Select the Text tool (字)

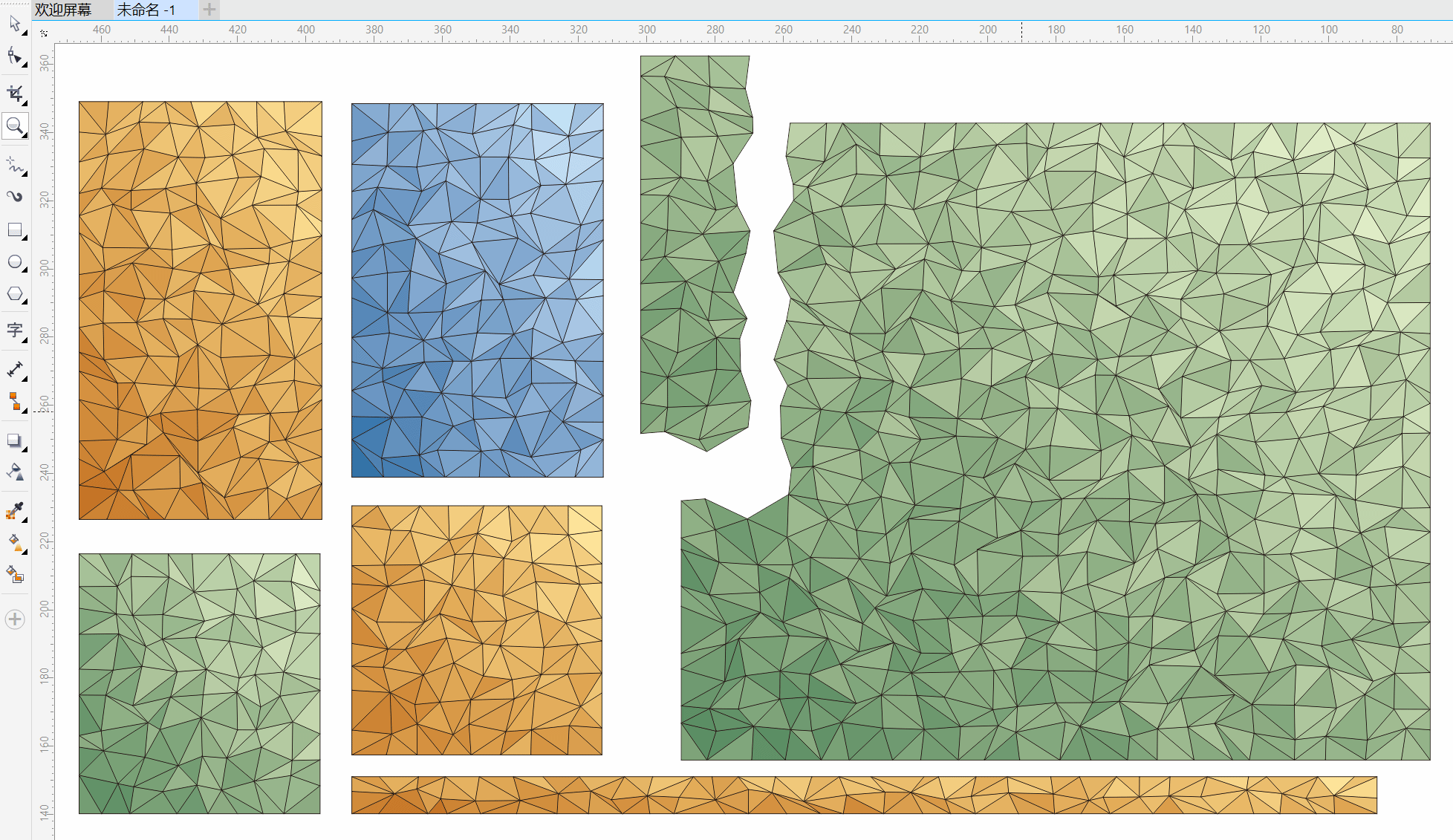pos(14,331)
